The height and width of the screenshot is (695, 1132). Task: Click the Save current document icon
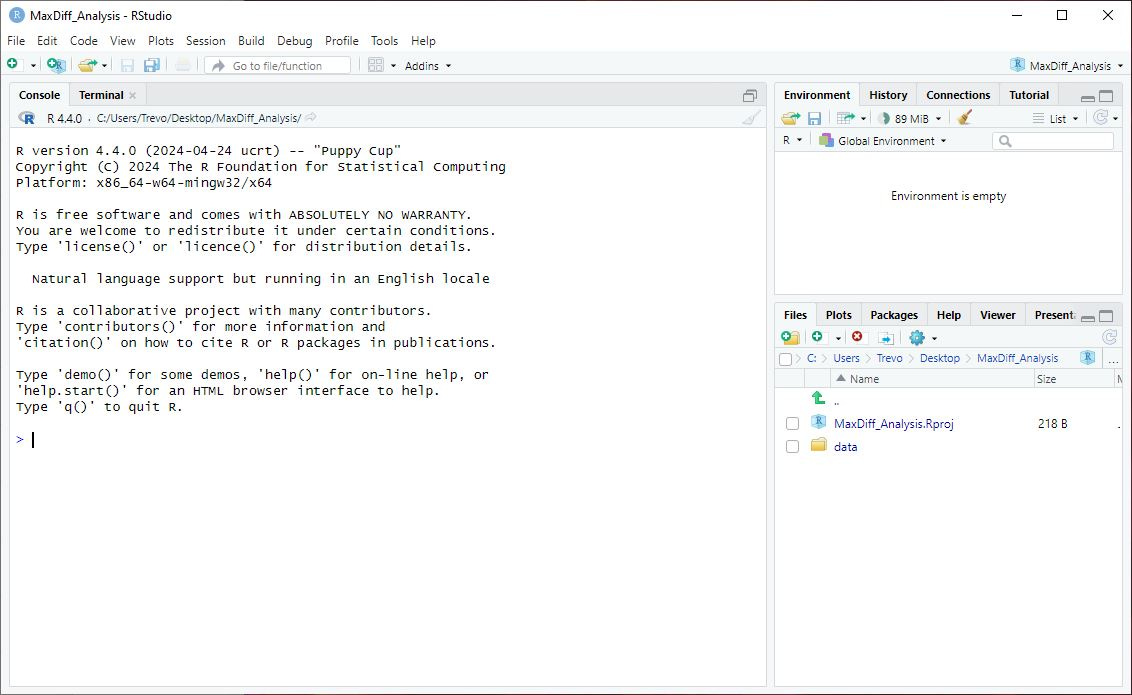pos(127,66)
